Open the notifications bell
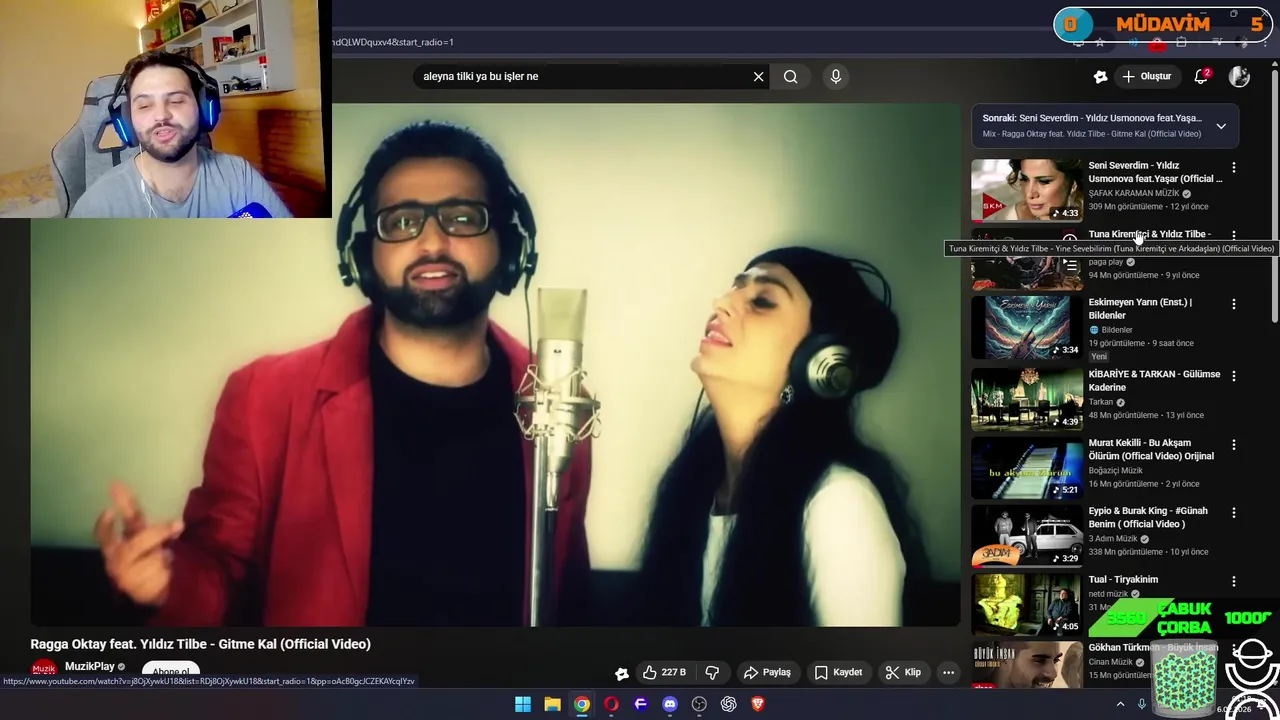Screen dimensions: 1280x720 point(1201,76)
